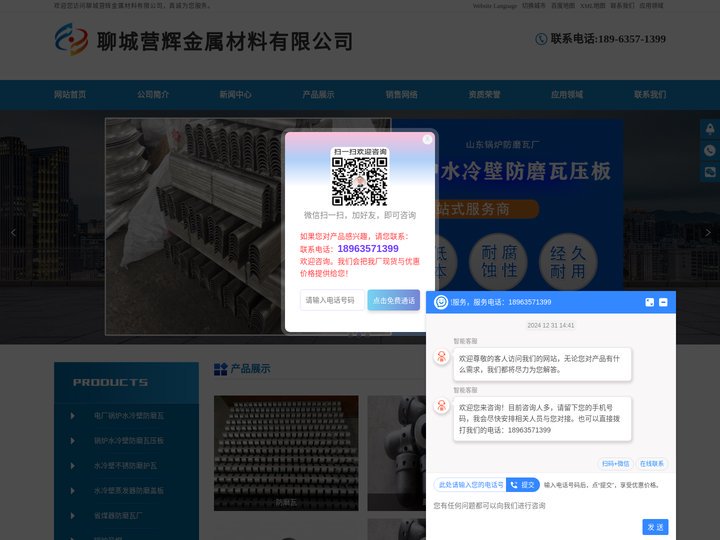Click the company logo icon in the header
The image size is (720, 540).
point(71,39)
